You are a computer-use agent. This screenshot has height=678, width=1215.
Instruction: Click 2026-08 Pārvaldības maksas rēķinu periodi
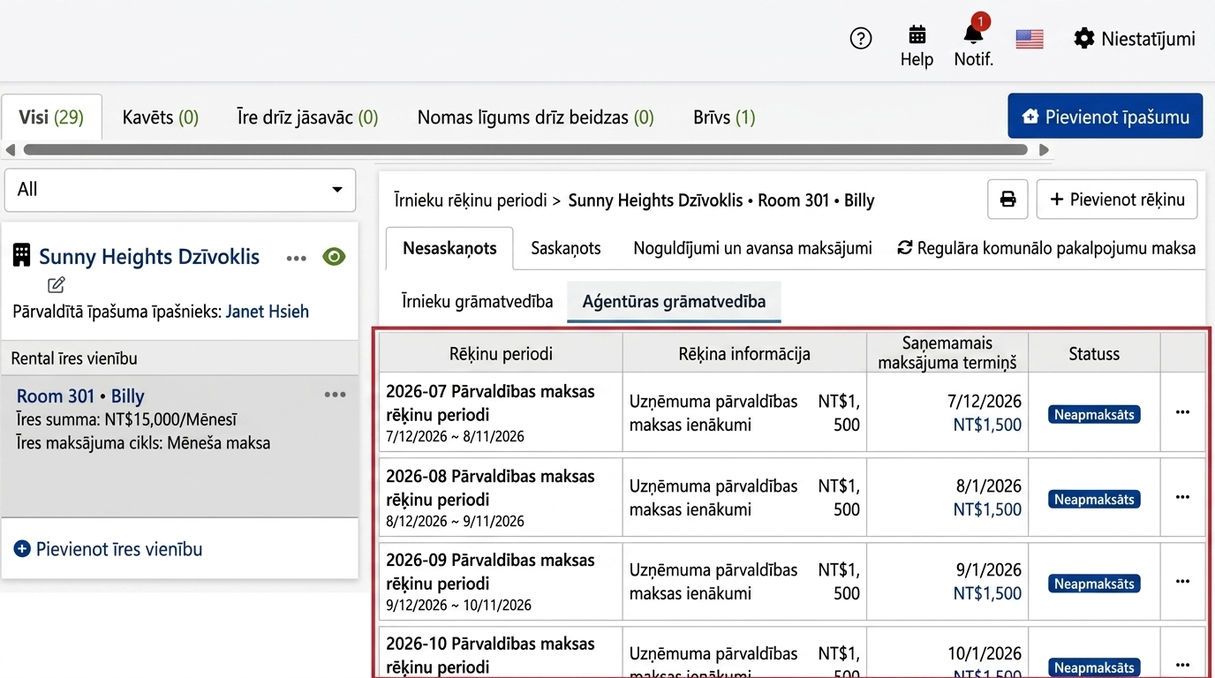pos(490,488)
